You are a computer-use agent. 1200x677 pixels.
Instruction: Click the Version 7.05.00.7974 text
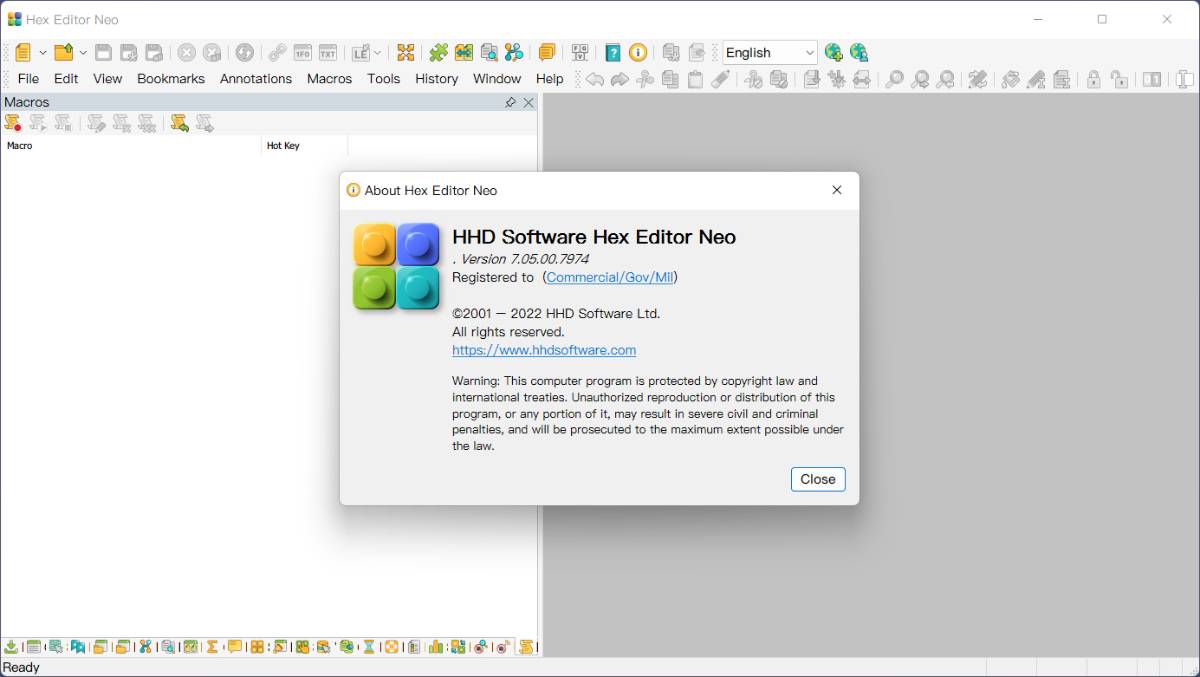pyautogui.click(x=525, y=259)
